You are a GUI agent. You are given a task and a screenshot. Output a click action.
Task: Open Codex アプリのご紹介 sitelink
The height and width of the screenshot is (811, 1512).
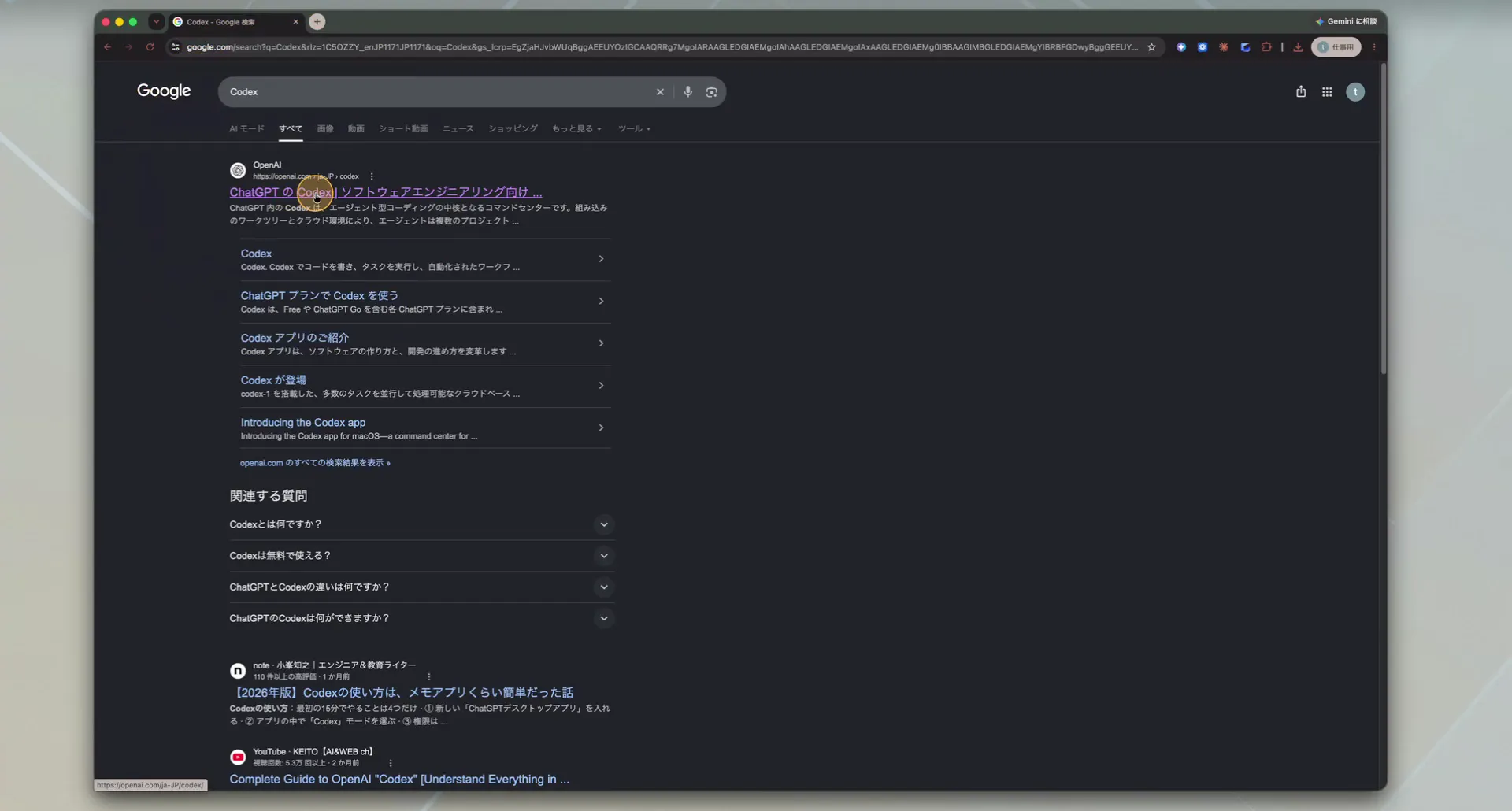coord(295,338)
